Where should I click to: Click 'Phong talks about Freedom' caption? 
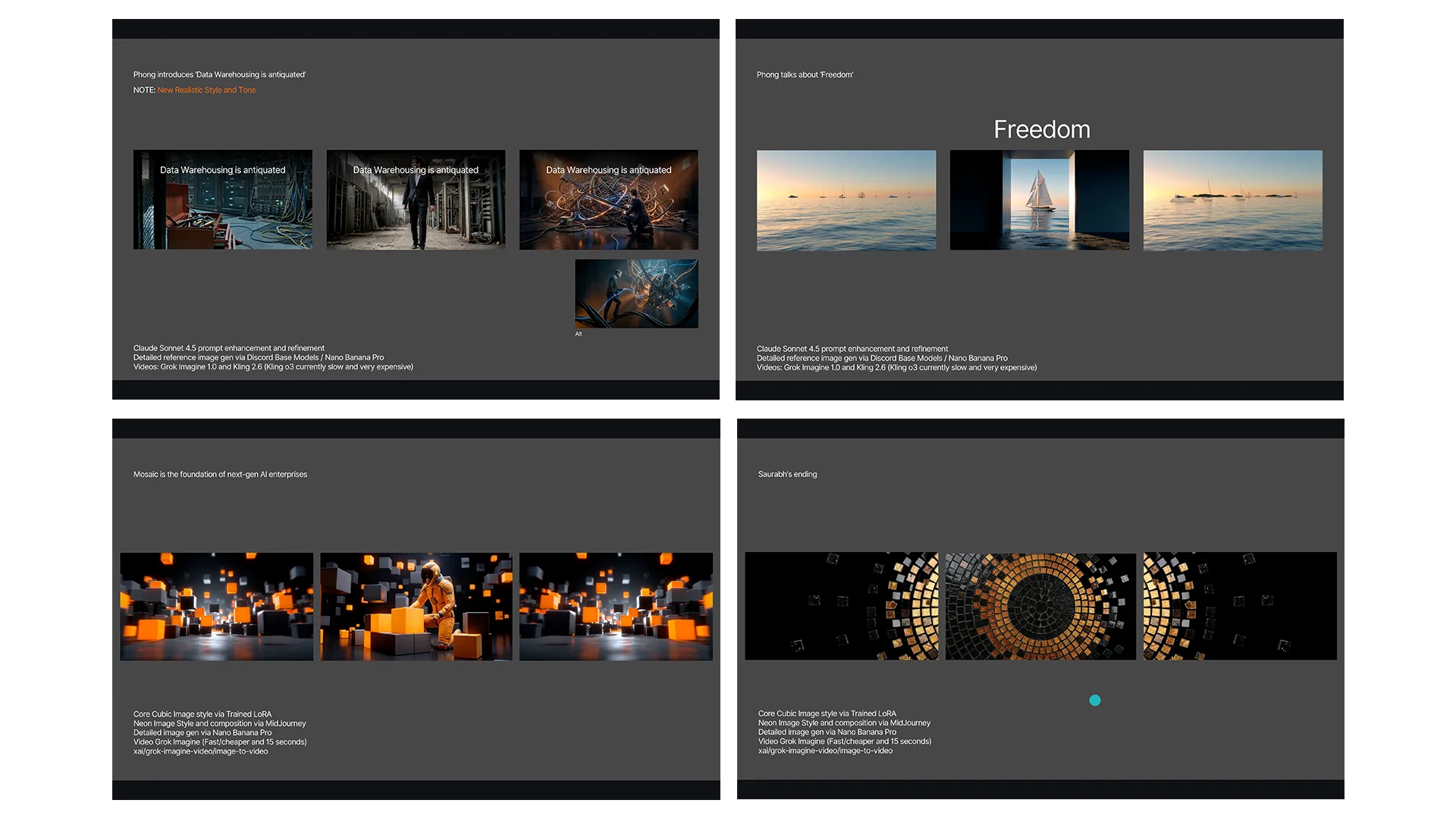coord(805,74)
